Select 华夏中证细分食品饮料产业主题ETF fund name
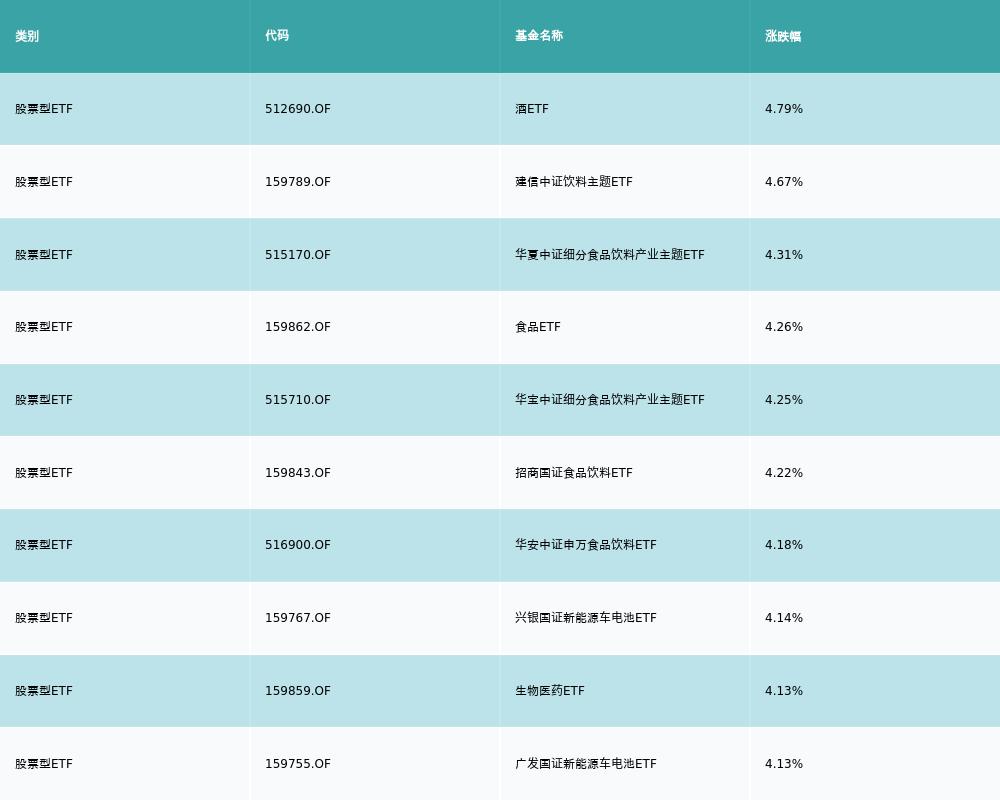 point(610,255)
